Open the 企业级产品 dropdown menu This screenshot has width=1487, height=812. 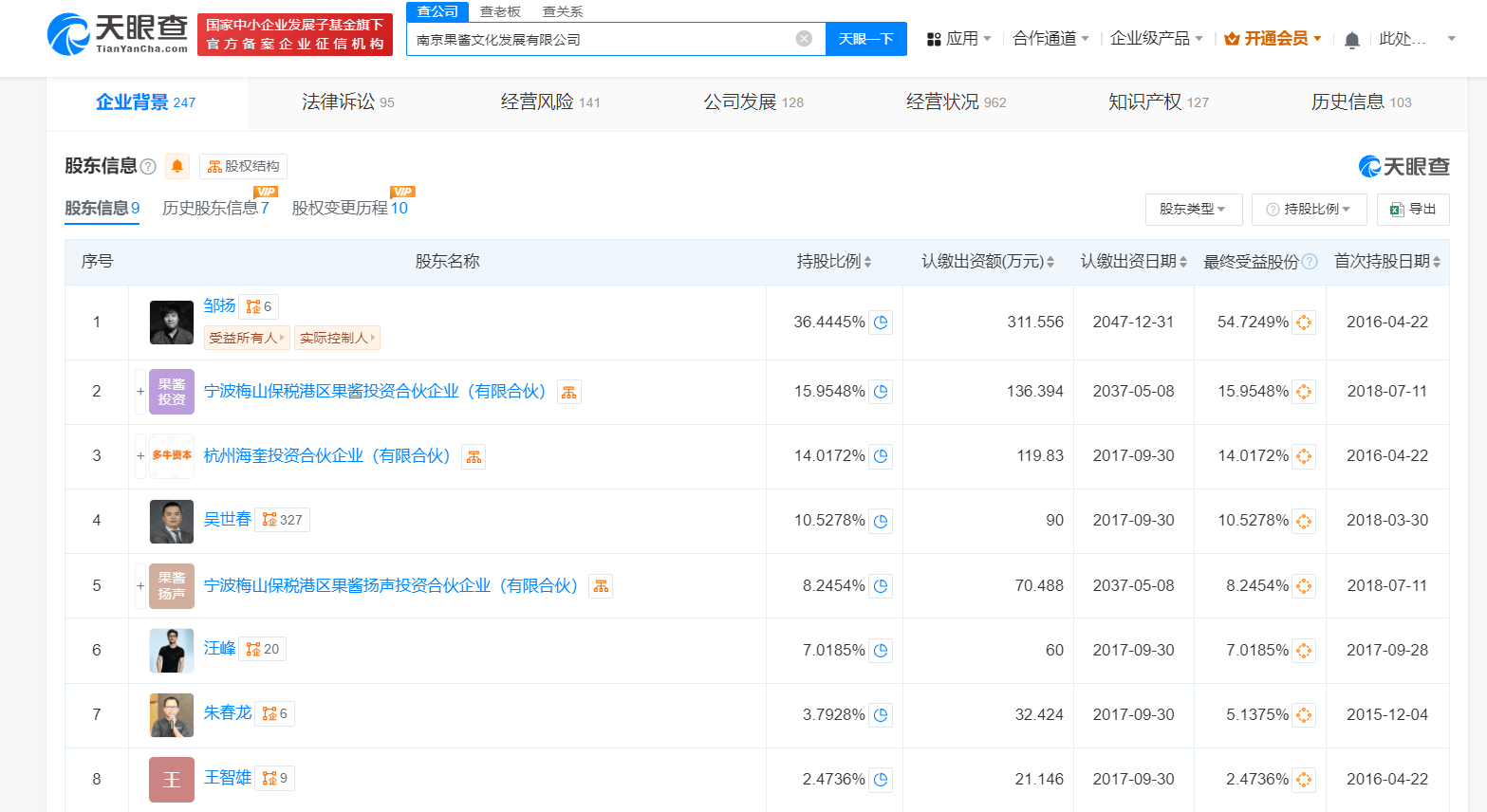point(1156,39)
